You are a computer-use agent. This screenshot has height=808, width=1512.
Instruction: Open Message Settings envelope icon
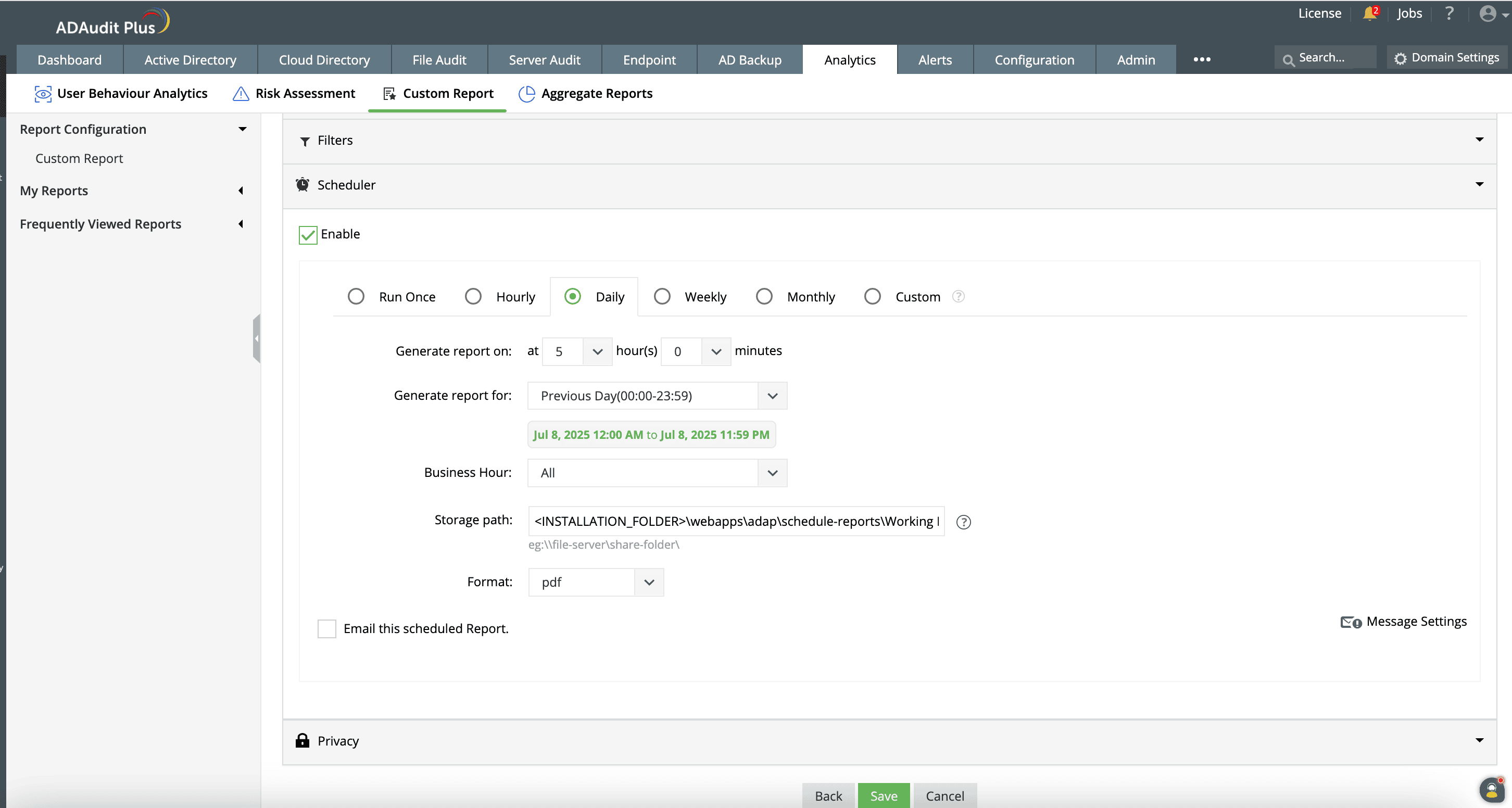tap(1350, 622)
